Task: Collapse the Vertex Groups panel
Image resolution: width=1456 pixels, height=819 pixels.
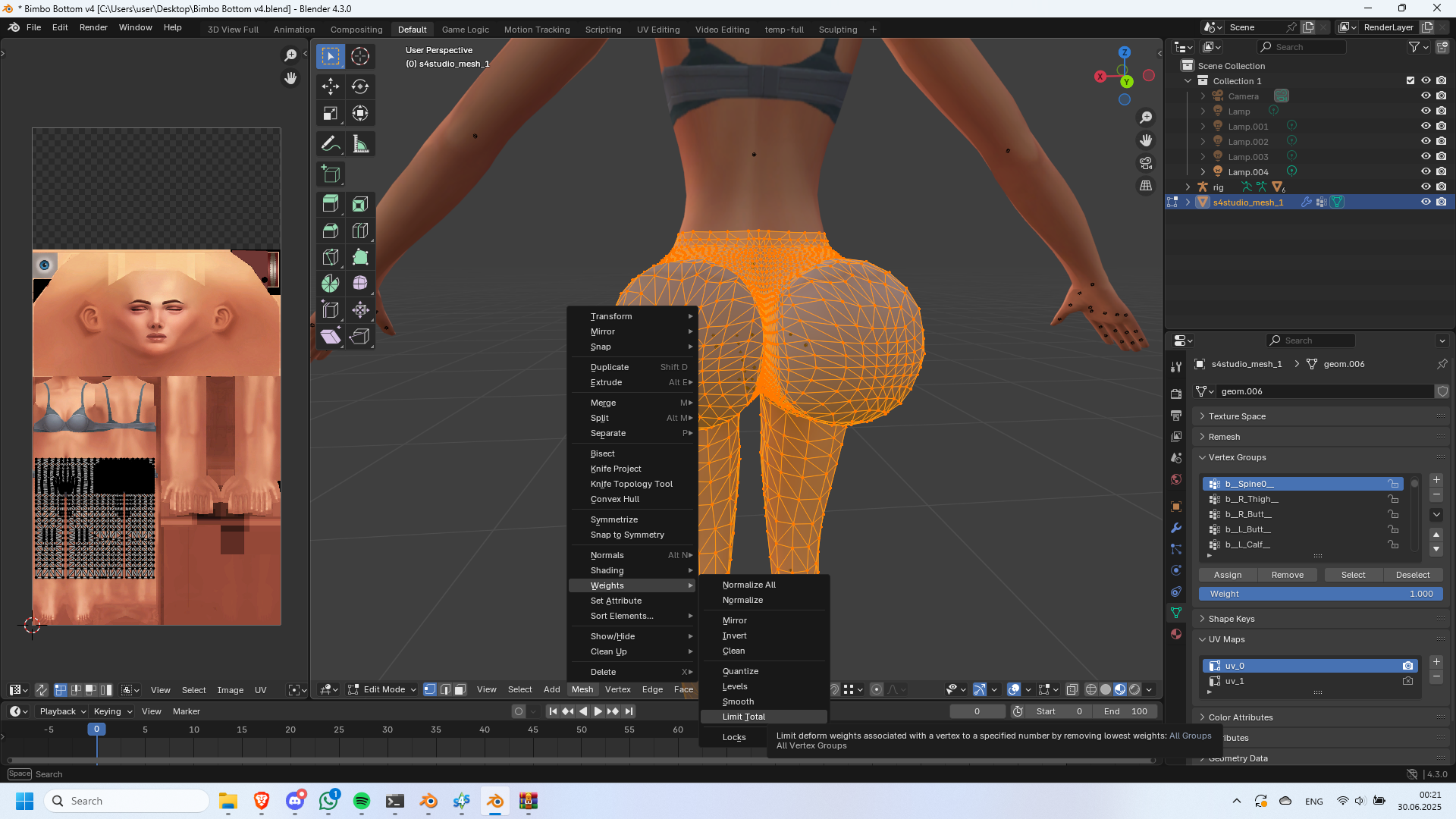Action: point(1237,457)
